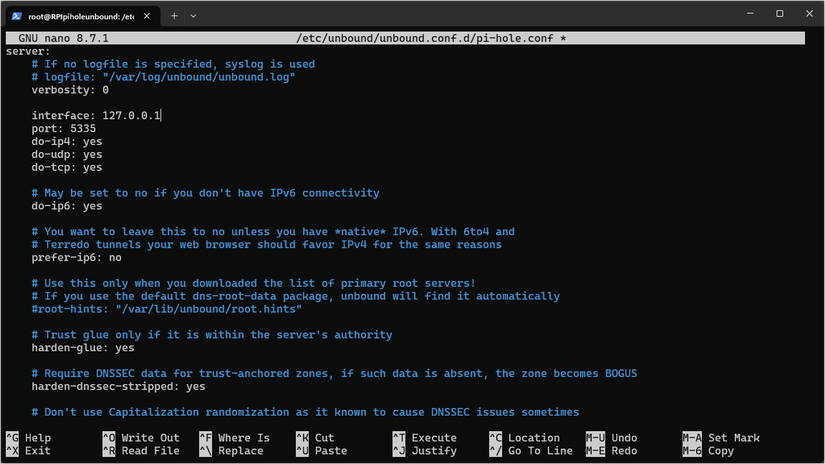Screen dimensions: 825x464
Task: Click the ^G Help shortcut
Action: (x=28, y=438)
